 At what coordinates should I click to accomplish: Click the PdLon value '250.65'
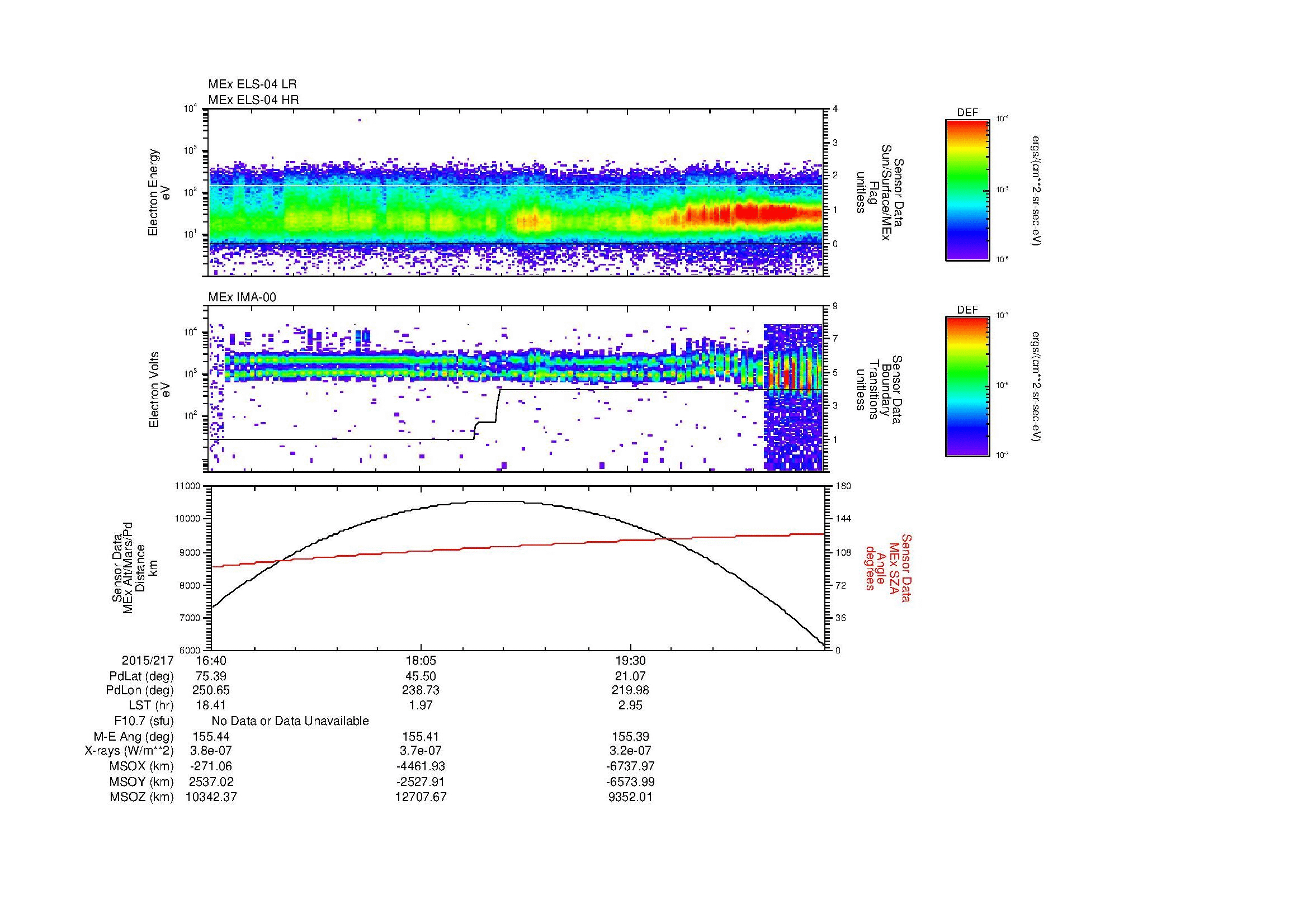tap(211, 690)
